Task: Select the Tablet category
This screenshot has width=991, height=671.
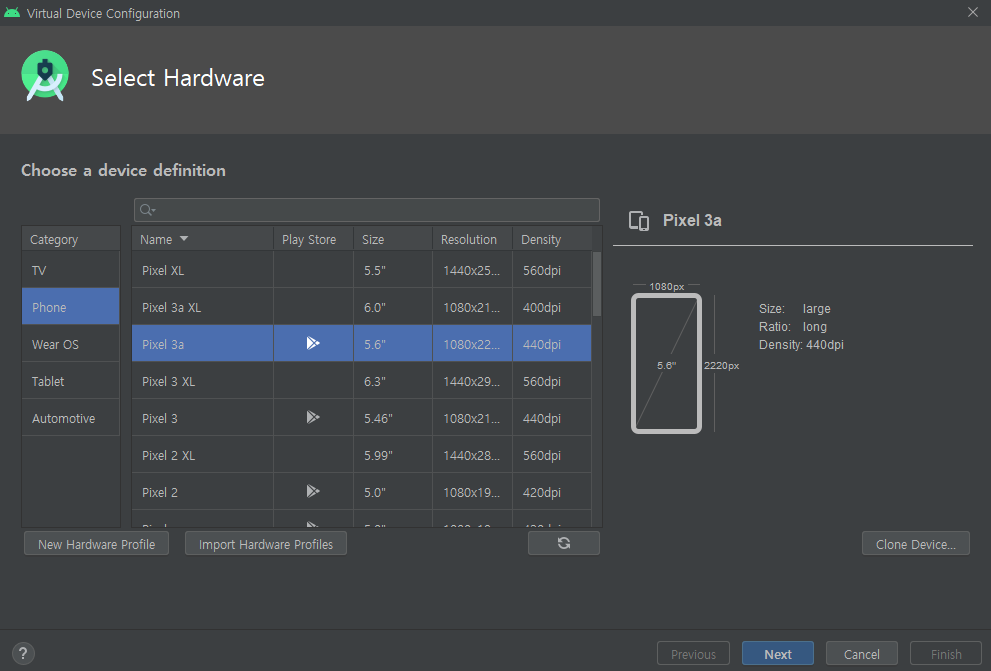Action: pyautogui.click(x=71, y=381)
